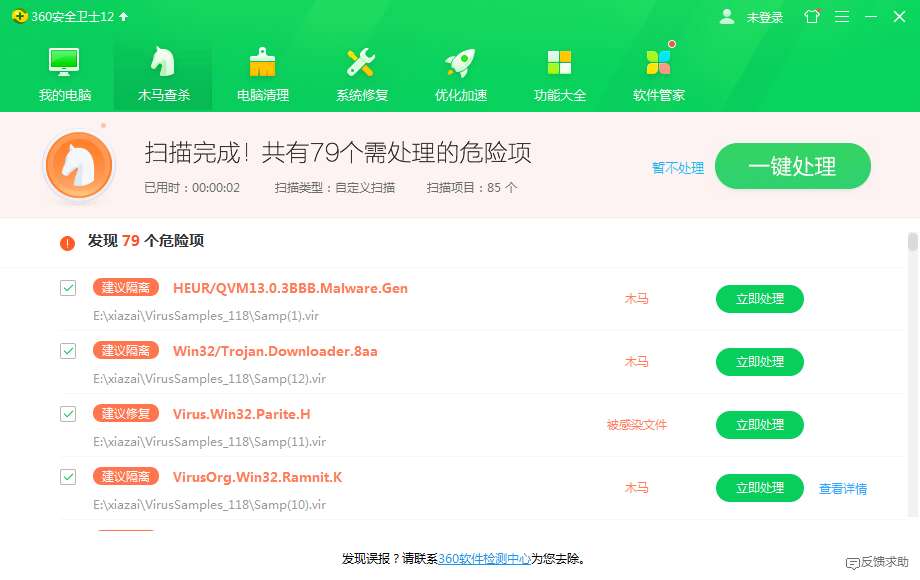Image resolution: width=920 pixels, height=580 pixels.
Task: Click 已用时：00:00:02 text
Action: pos(192,188)
